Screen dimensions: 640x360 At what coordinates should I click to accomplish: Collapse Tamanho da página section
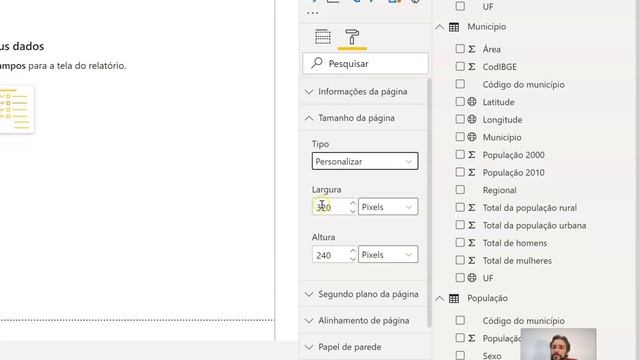point(365,118)
